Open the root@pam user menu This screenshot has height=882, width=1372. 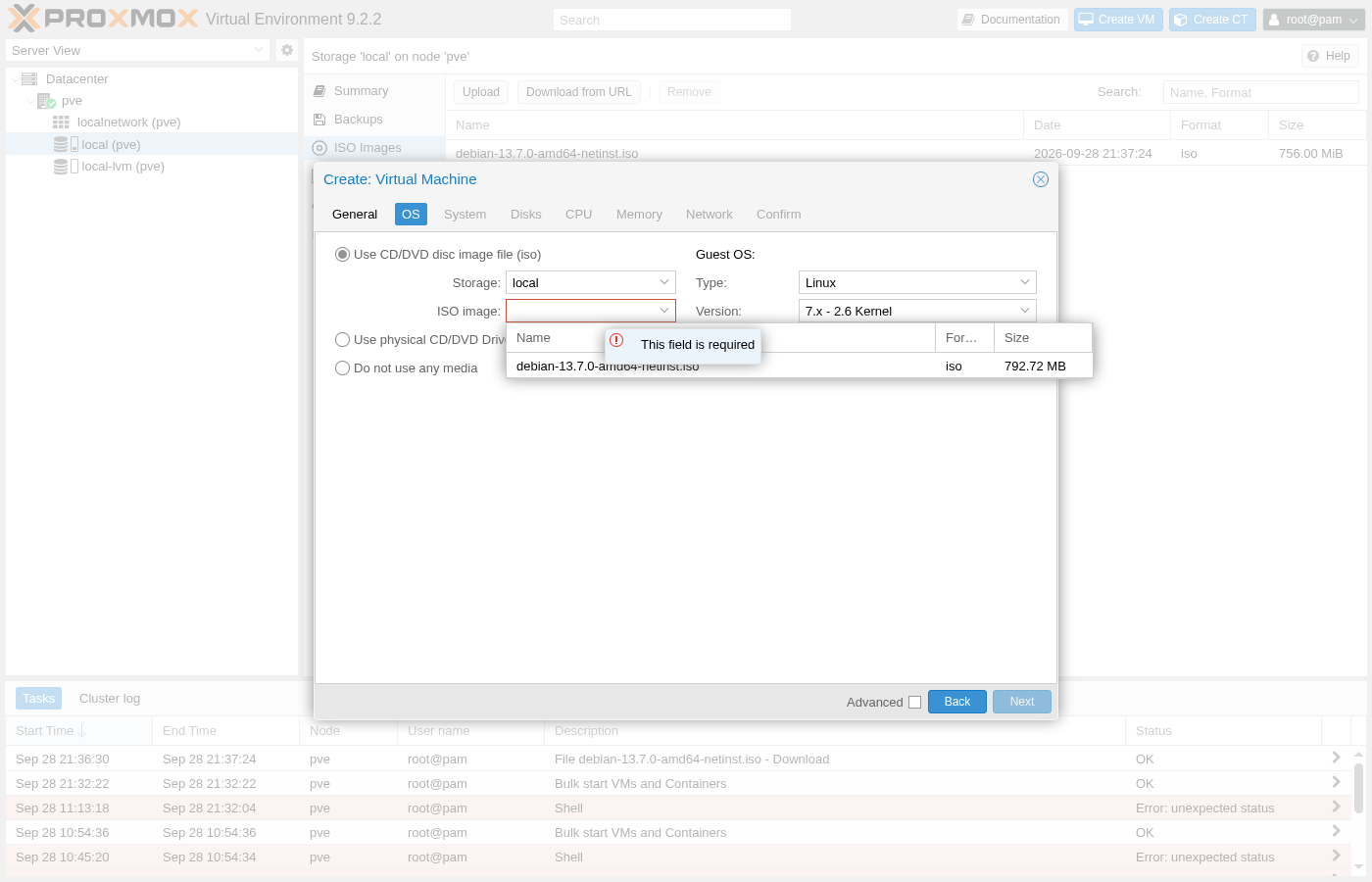click(x=1314, y=20)
